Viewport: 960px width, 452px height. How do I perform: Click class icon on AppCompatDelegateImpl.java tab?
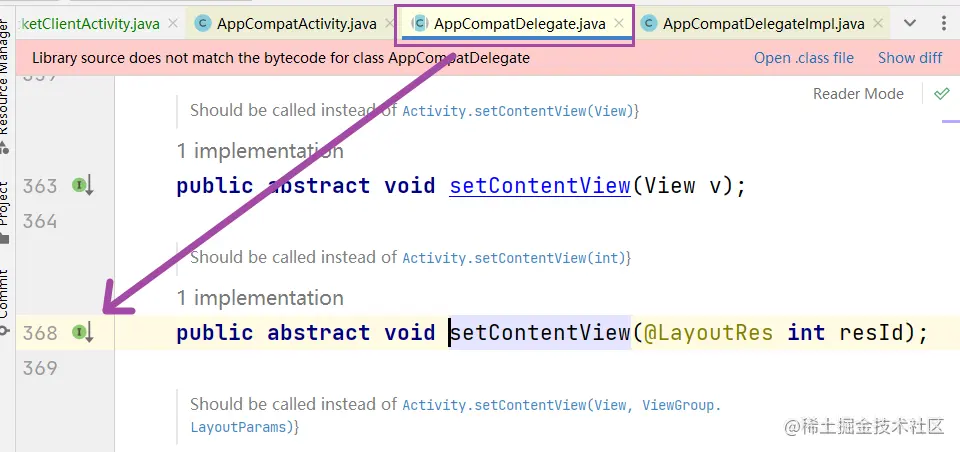coord(649,23)
